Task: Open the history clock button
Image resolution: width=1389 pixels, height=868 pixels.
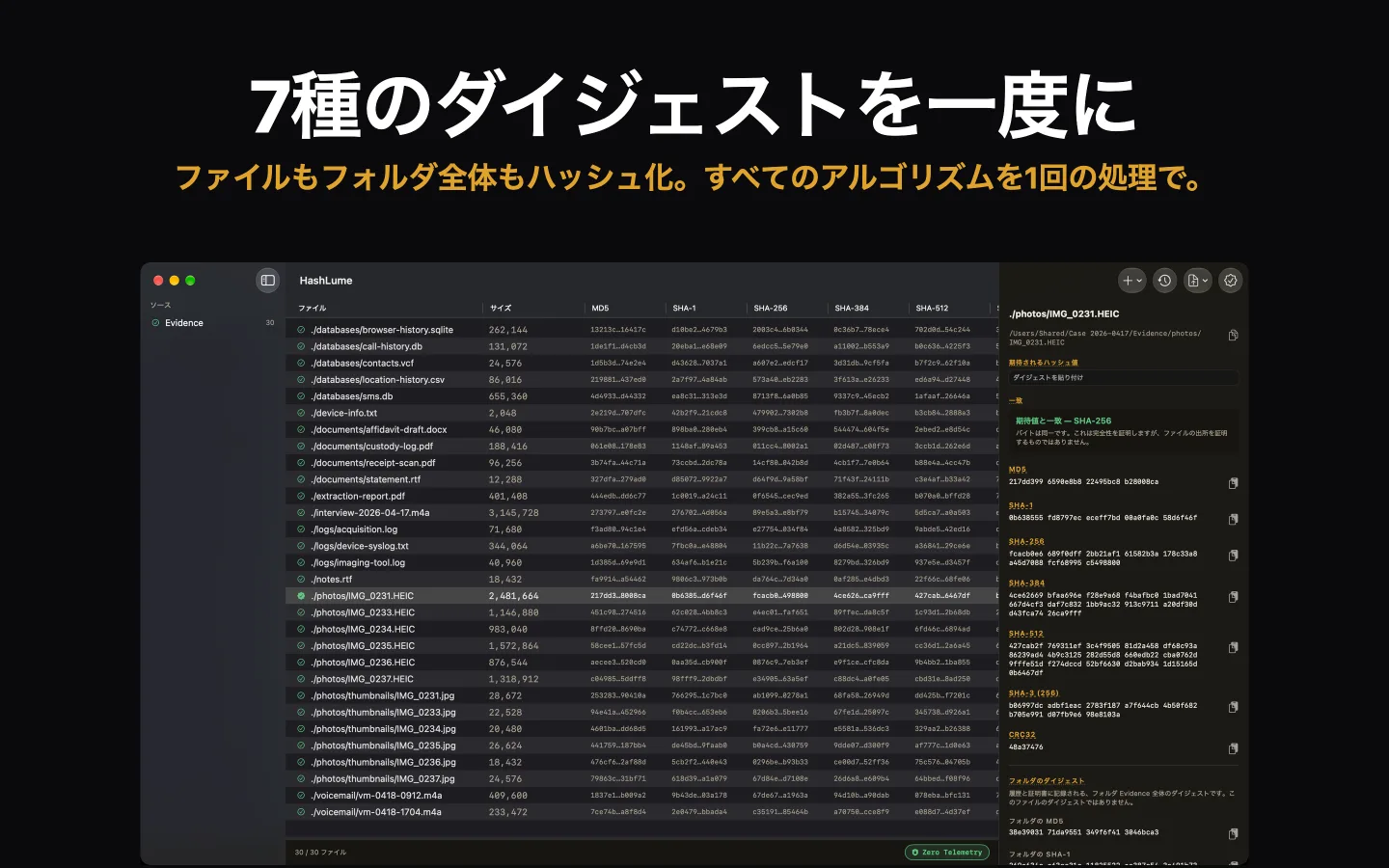Action: 1165,281
